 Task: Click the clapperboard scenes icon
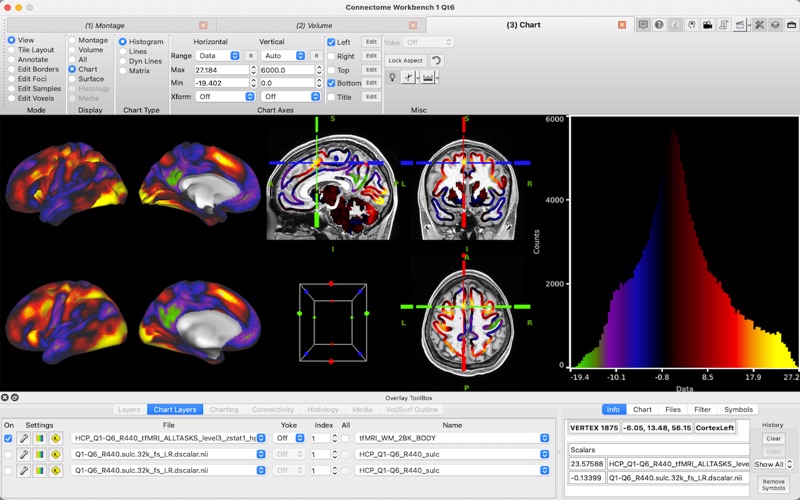[740, 25]
